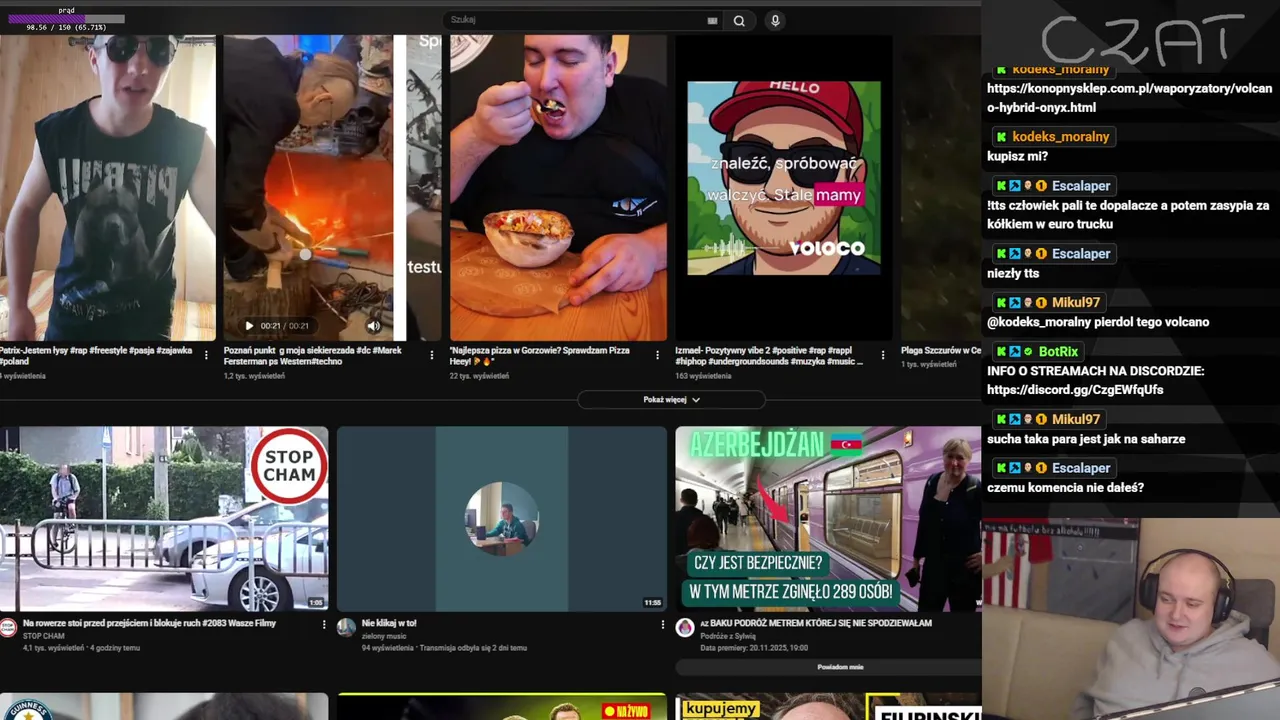
Task: Open the Voloco Izmael short thumbnail
Action: click(784, 188)
